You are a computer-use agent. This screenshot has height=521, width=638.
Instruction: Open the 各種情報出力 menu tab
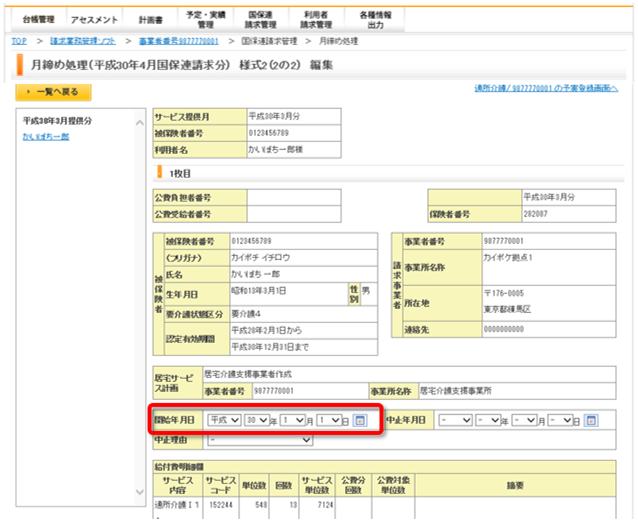375,20
